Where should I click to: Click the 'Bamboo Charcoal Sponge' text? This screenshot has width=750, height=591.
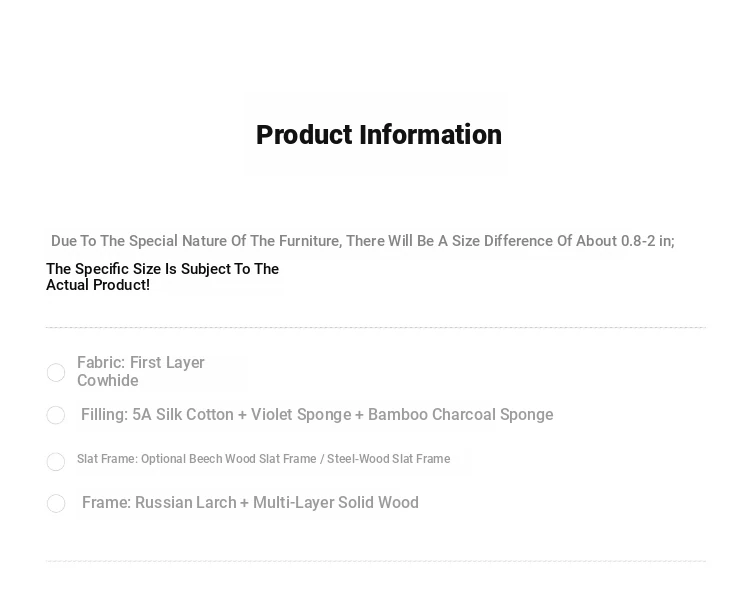point(460,415)
